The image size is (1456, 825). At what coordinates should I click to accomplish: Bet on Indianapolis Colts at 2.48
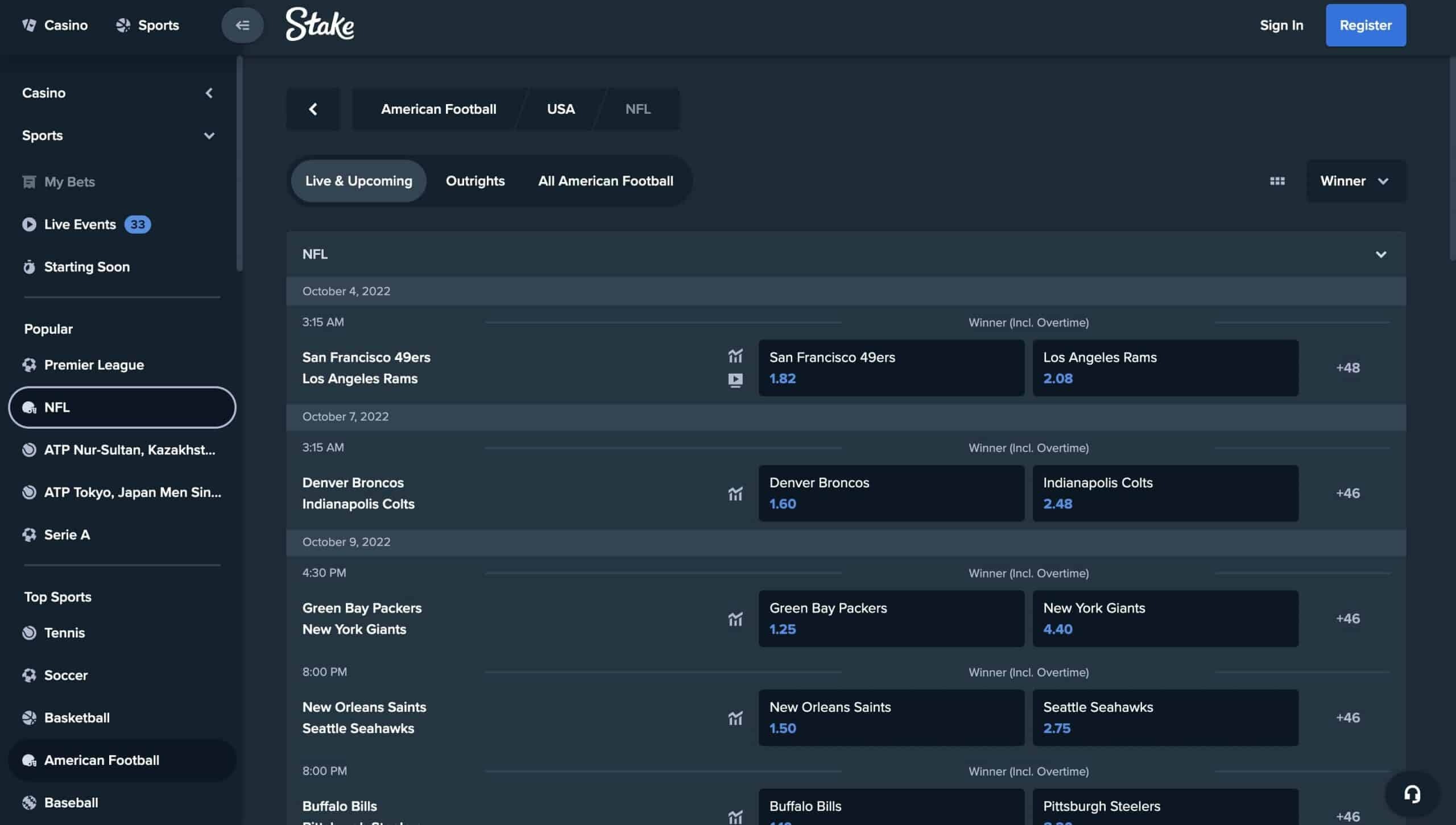tap(1165, 494)
